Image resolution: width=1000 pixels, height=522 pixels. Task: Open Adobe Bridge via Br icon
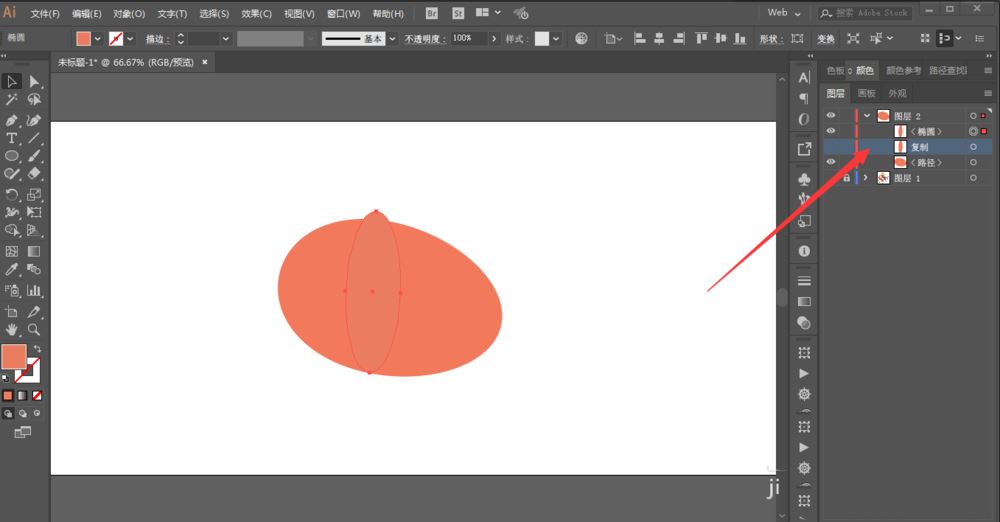pyautogui.click(x=432, y=14)
